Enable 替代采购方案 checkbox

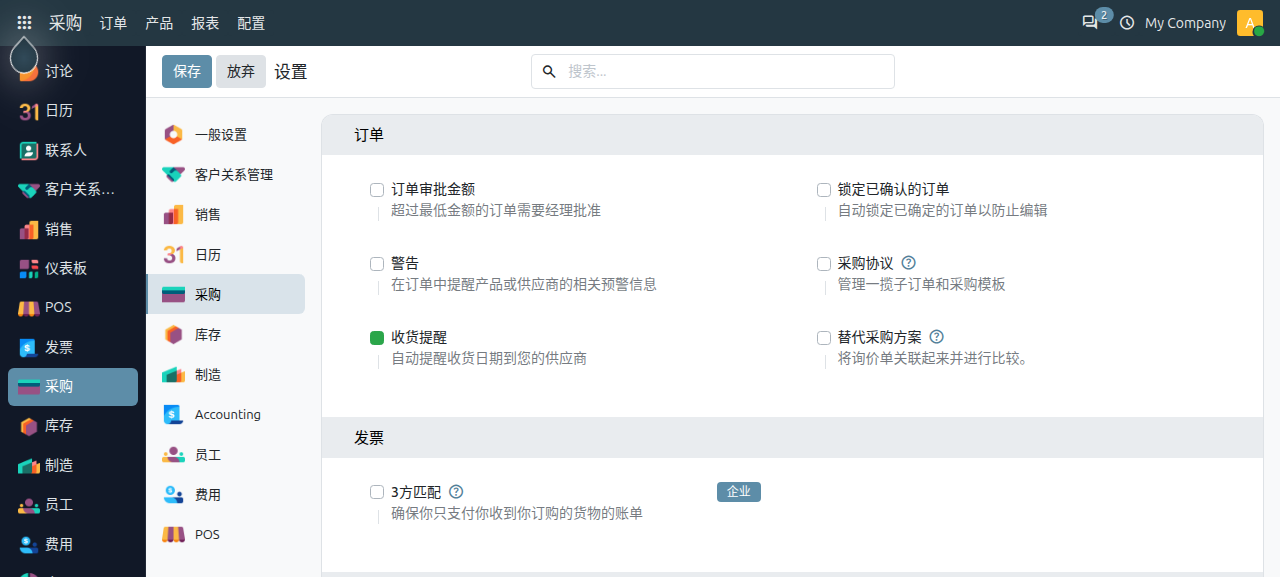(x=824, y=338)
